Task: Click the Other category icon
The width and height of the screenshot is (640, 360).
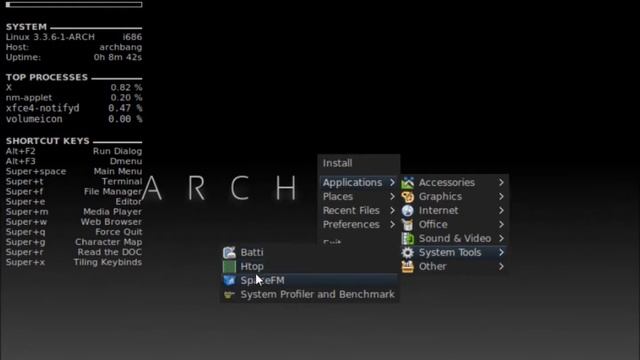Action: (407, 267)
